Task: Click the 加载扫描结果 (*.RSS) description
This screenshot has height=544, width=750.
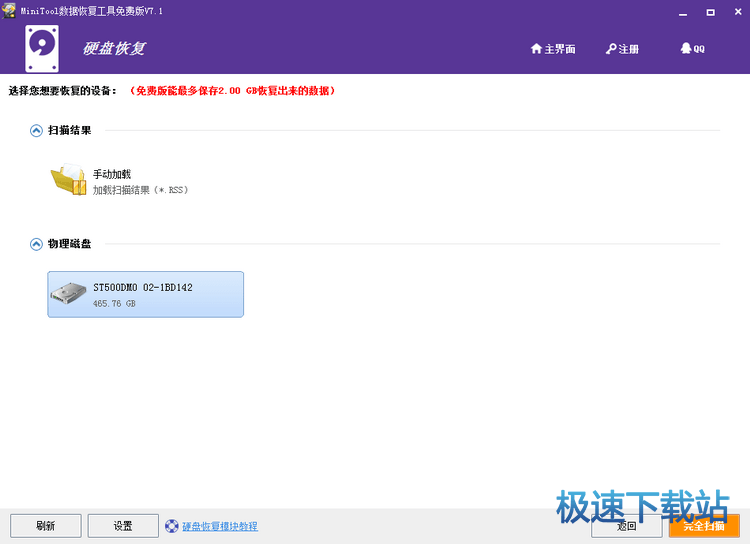Action: click(x=141, y=190)
